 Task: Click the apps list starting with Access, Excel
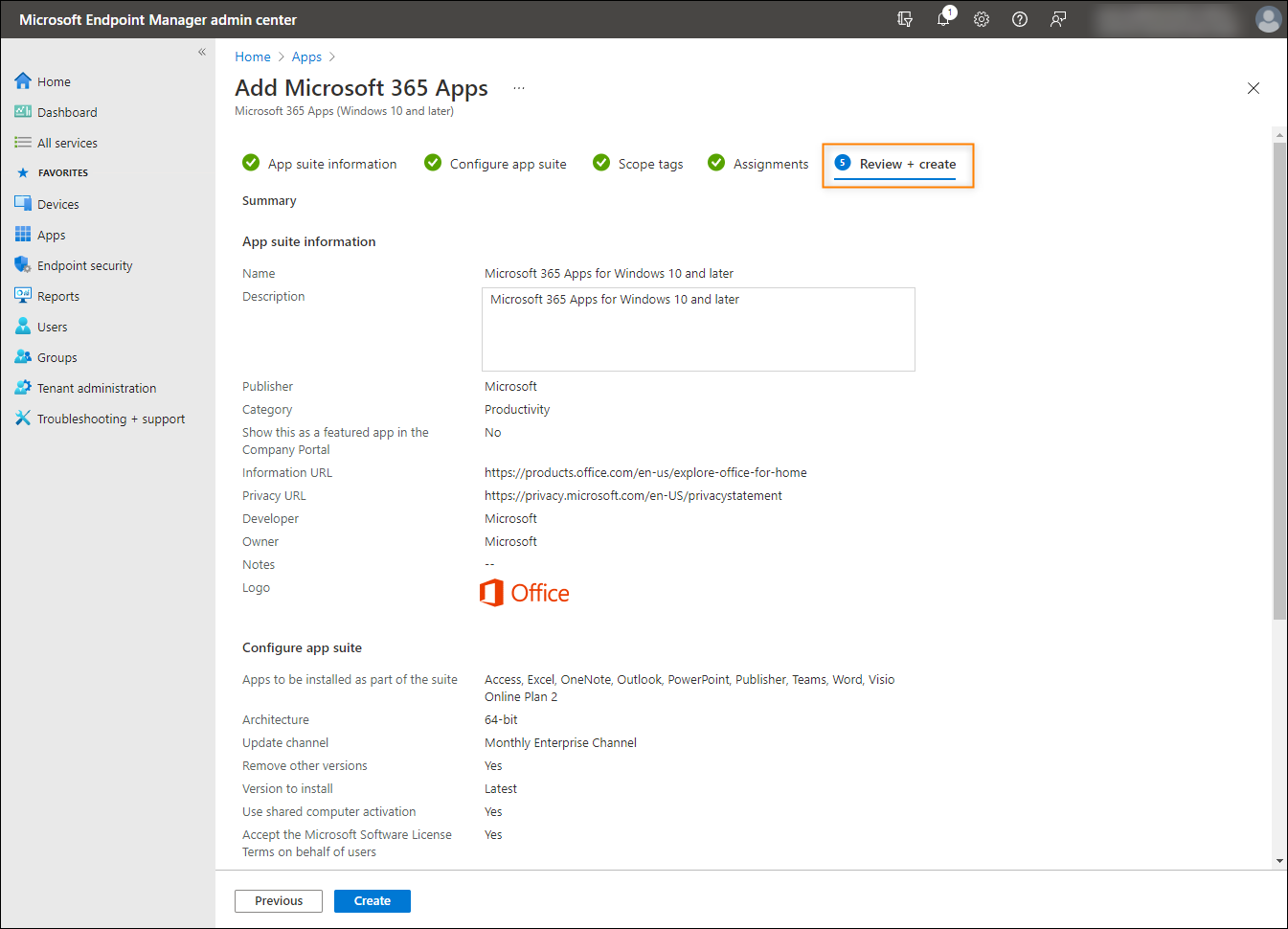[x=689, y=688]
